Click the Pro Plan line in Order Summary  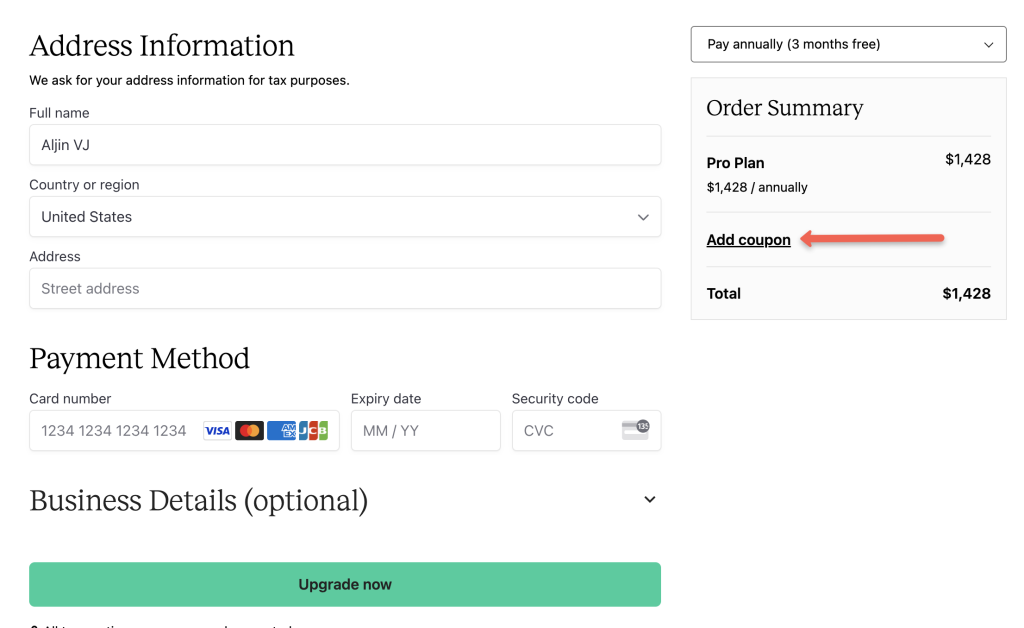point(735,162)
